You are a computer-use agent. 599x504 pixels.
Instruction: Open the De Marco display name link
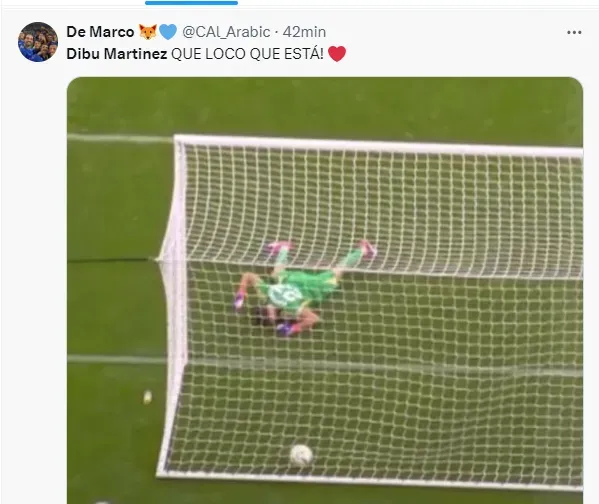[x=100, y=32]
